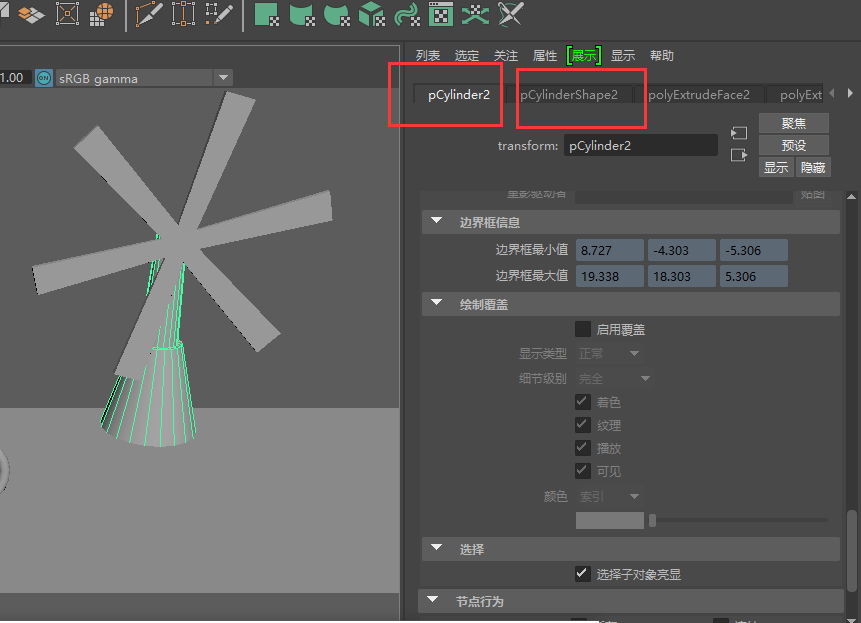This screenshot has width=861, height=623.
Task: Activate the Multi-Cut tool icon
Action: 145,14
